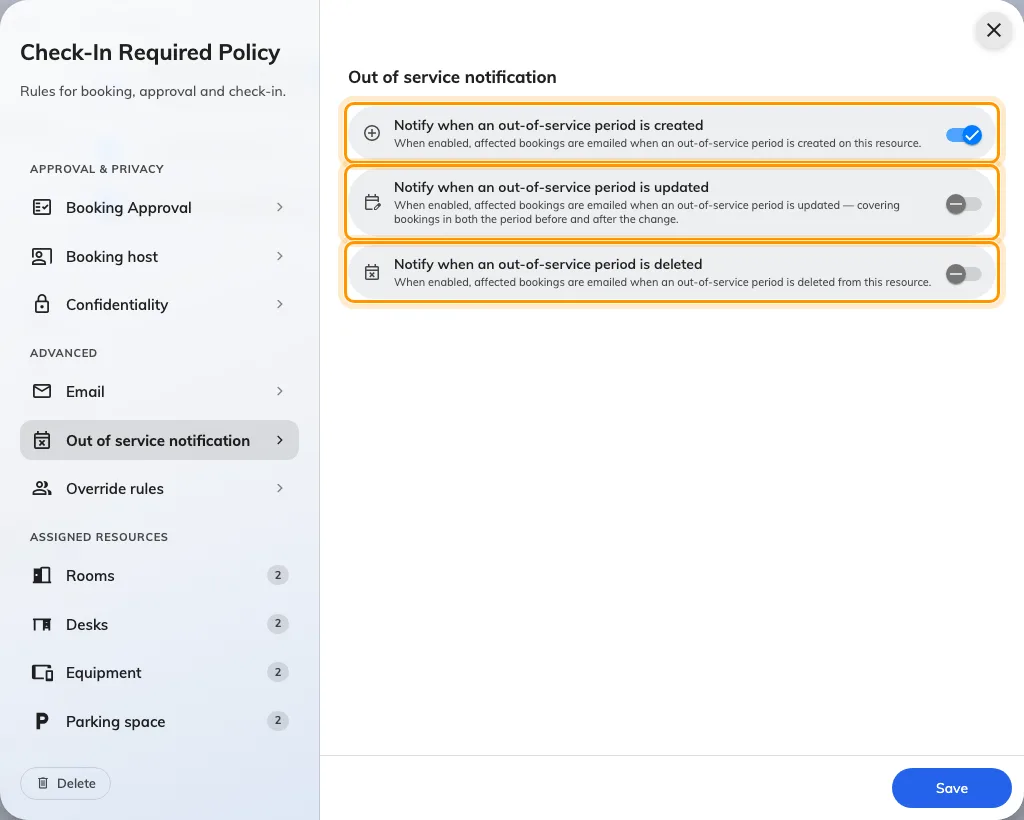Open the Email settings section

pyautogui.click(x=159, y=391)
